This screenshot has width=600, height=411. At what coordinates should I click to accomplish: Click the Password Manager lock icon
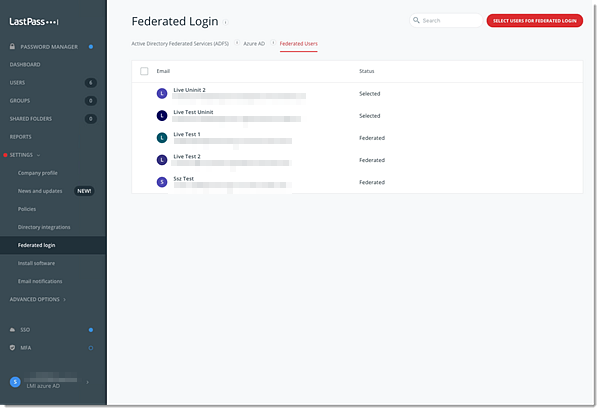pos(12,46)
